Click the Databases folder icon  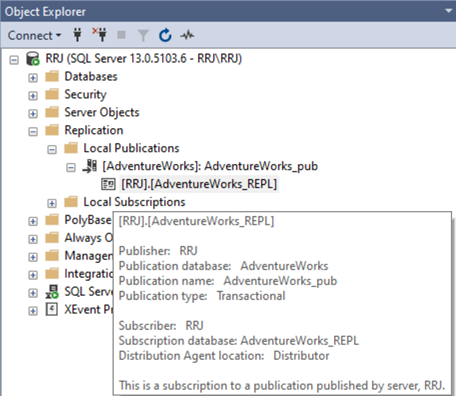coord(52,76)
